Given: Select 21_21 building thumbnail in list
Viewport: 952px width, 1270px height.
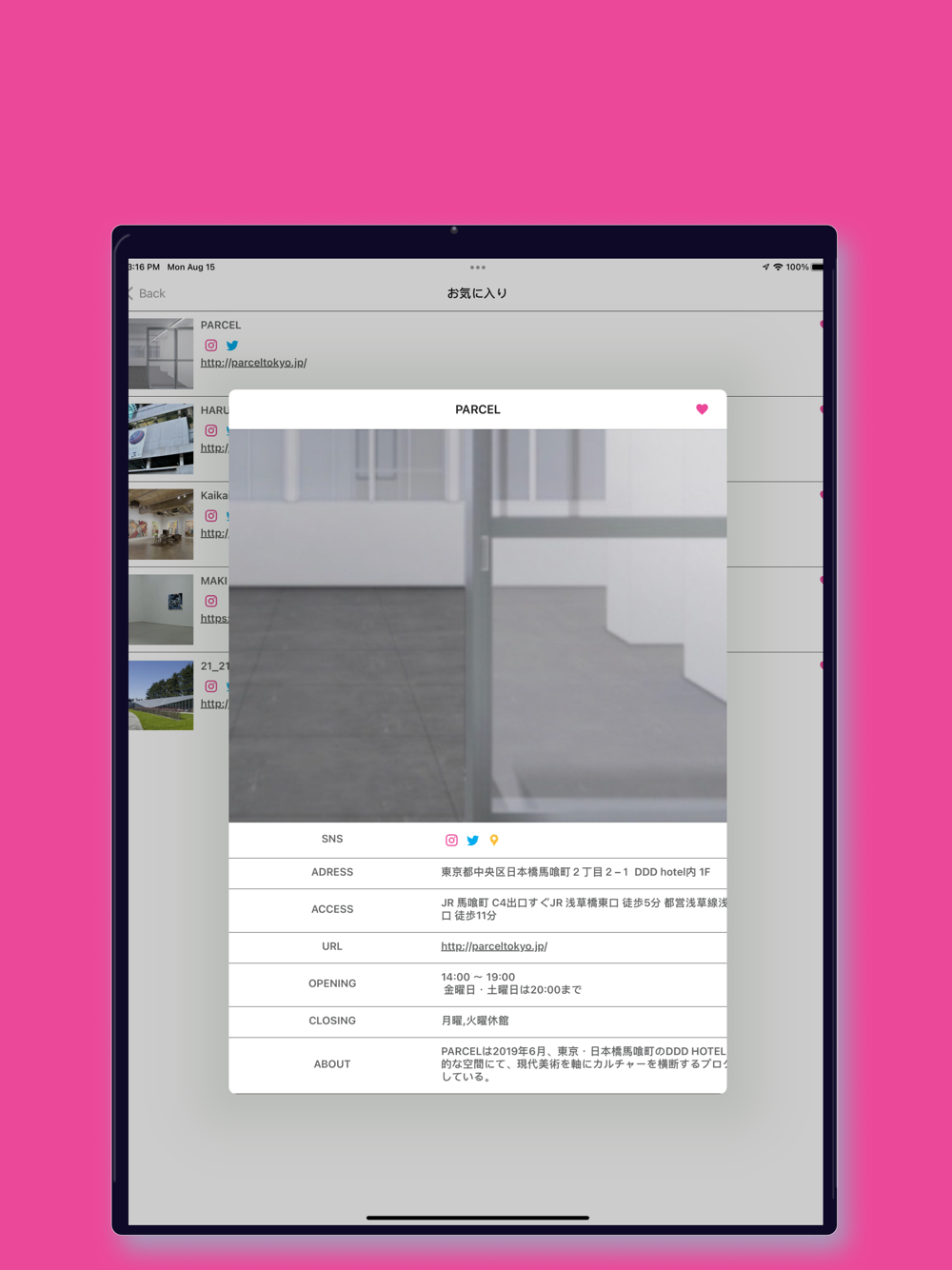Looking at the screenshot, I should click(x=161, y=695).
